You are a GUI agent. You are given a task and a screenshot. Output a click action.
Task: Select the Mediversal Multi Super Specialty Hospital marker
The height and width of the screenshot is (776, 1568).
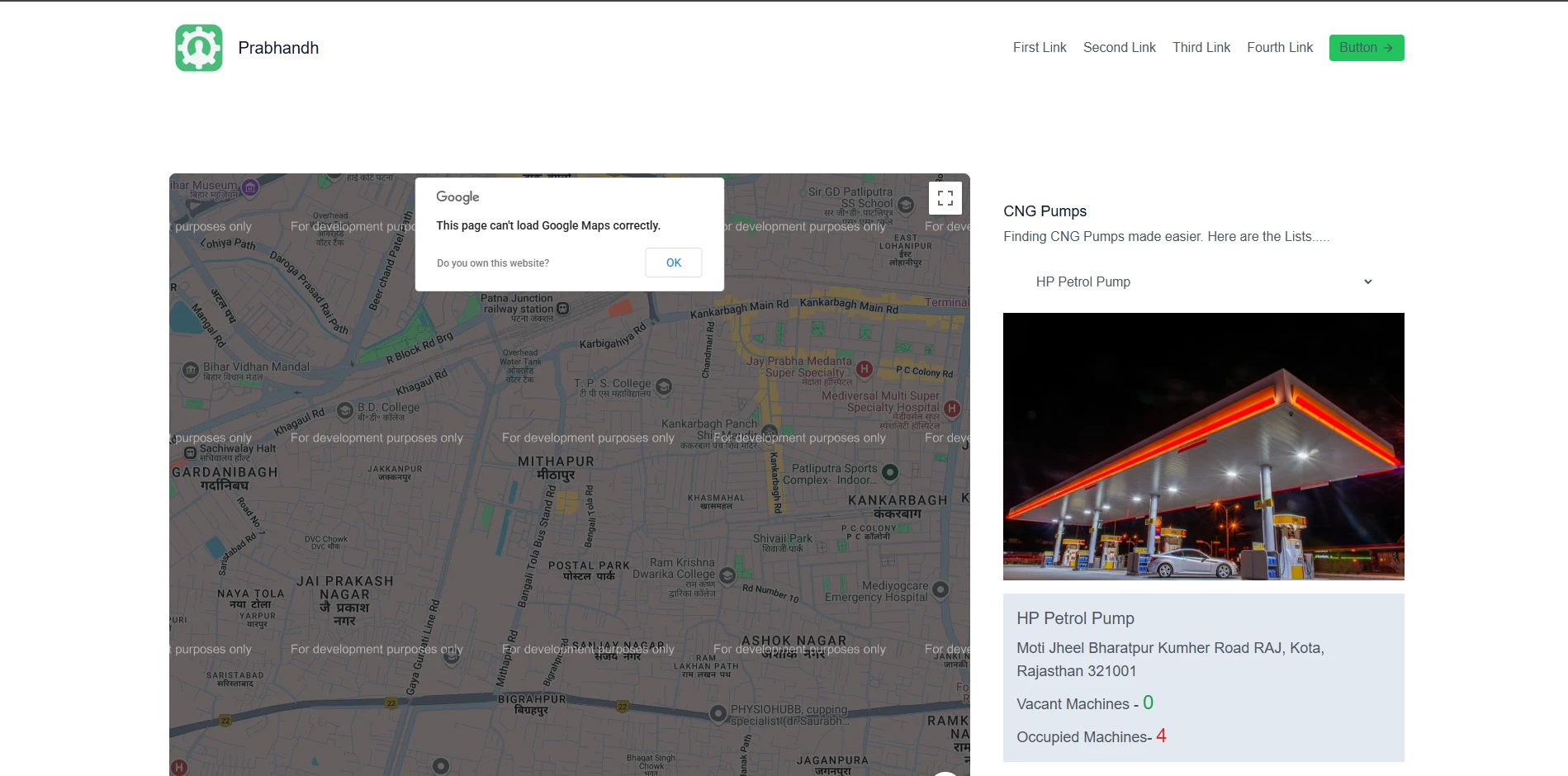tap(952, 408)
